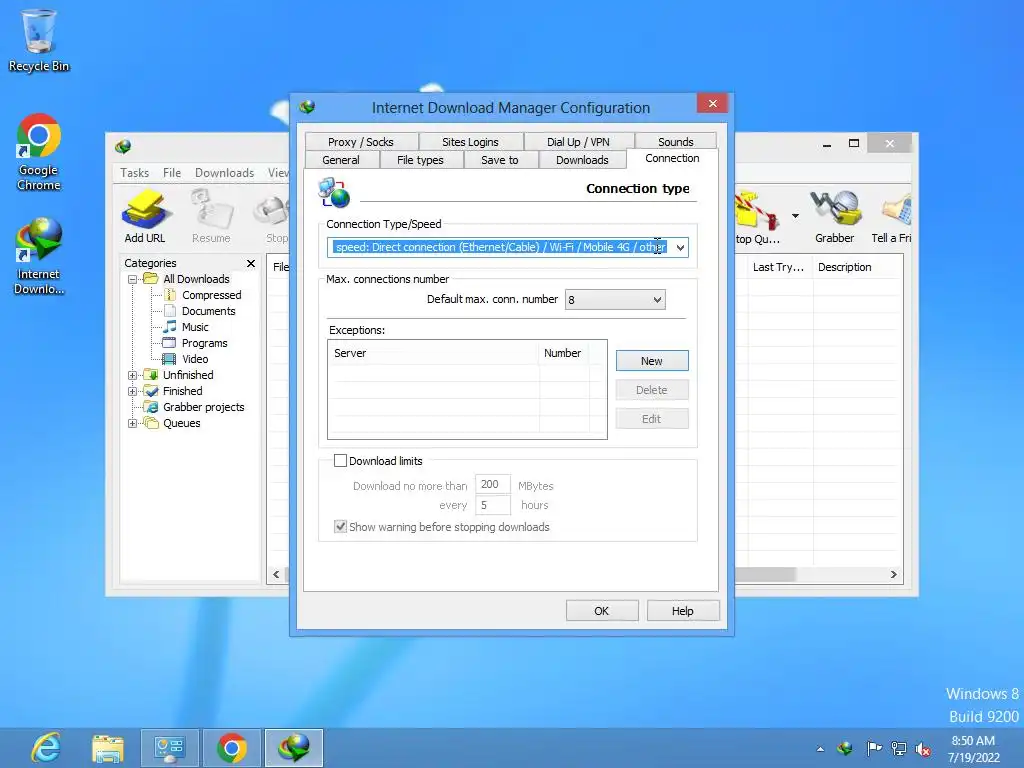Select Google Chrome desktop shortcut
The width and height of the screenshot is (1024, 768).
tap(39, 153)
